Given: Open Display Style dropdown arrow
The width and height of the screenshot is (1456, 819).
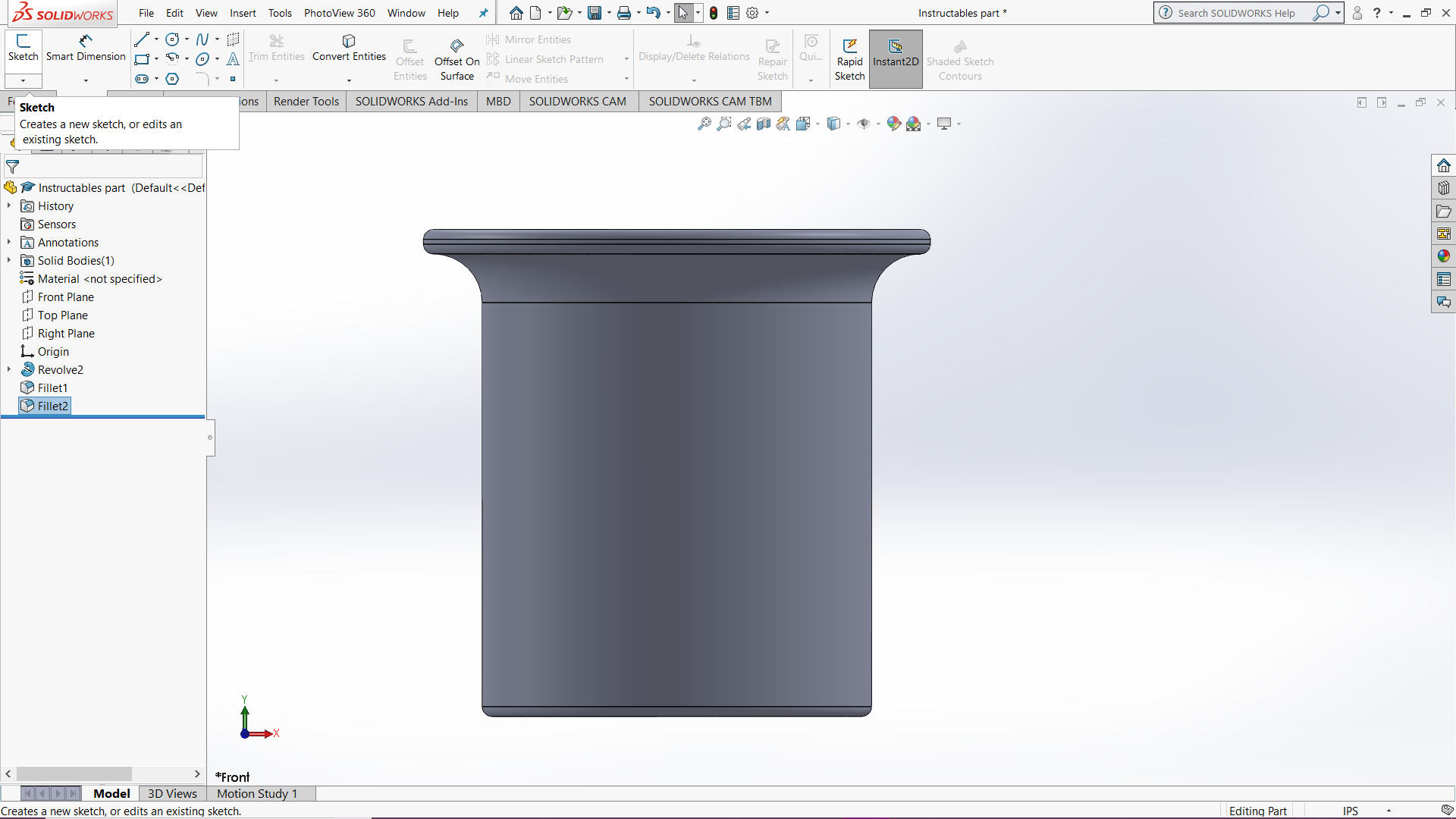Looking at the screenshot, I should 848,124.
